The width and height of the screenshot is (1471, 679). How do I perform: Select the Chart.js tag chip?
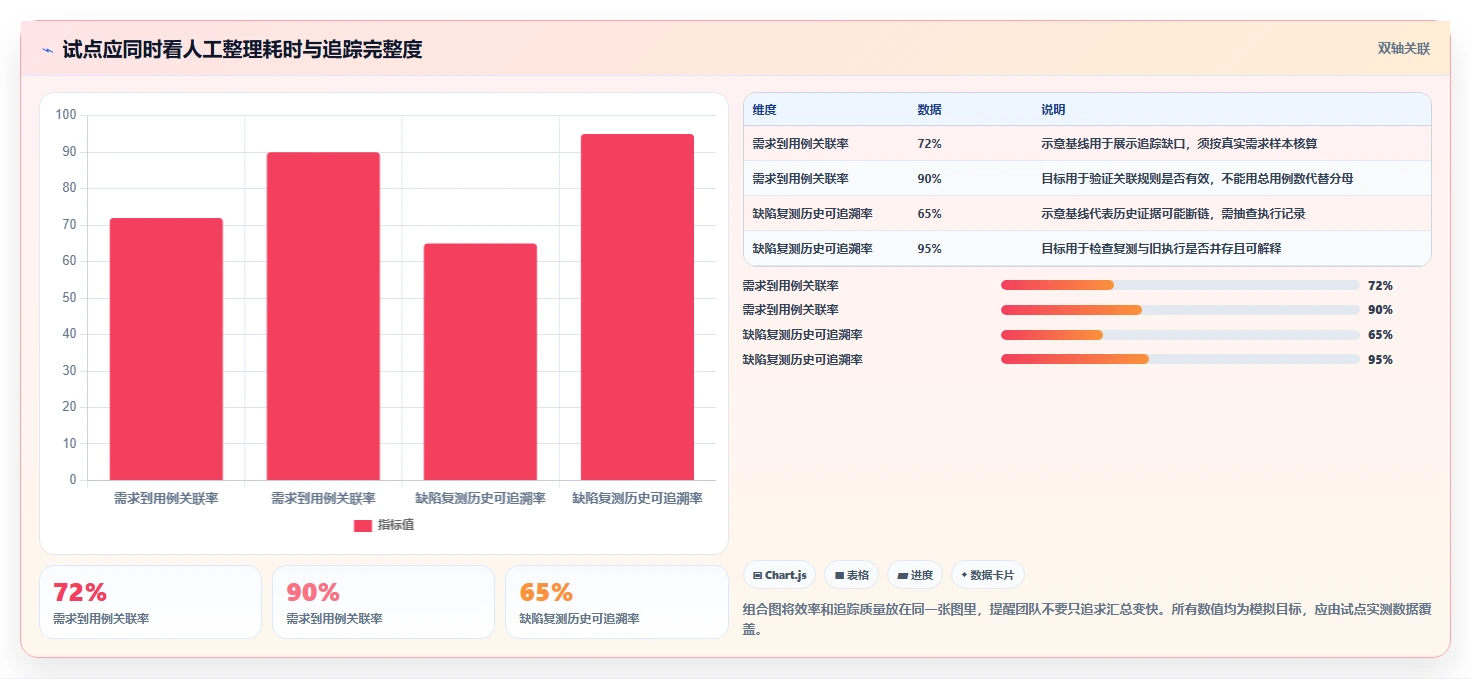(x=779, y=575)
